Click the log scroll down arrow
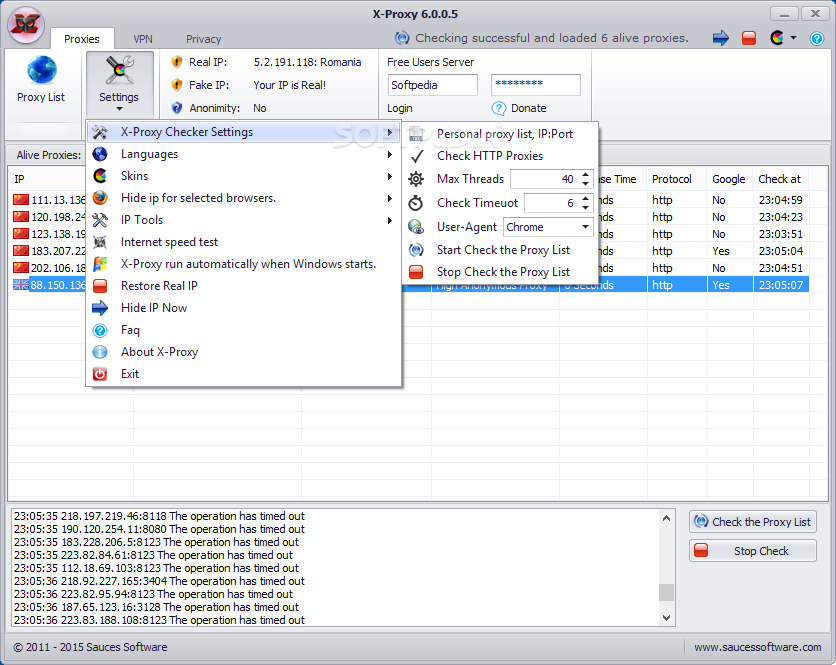Image resolution: width=836 pixels, height=665 pixels. pyautogui.click(x=666, y=618)
